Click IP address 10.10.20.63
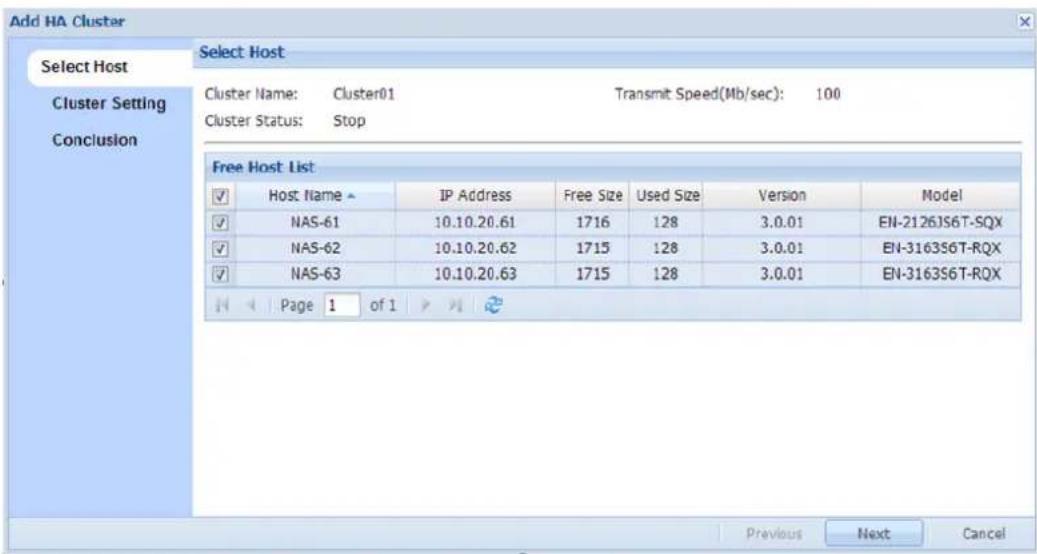Viewport: 1037px width, 554px height. [x=476, y=274]
